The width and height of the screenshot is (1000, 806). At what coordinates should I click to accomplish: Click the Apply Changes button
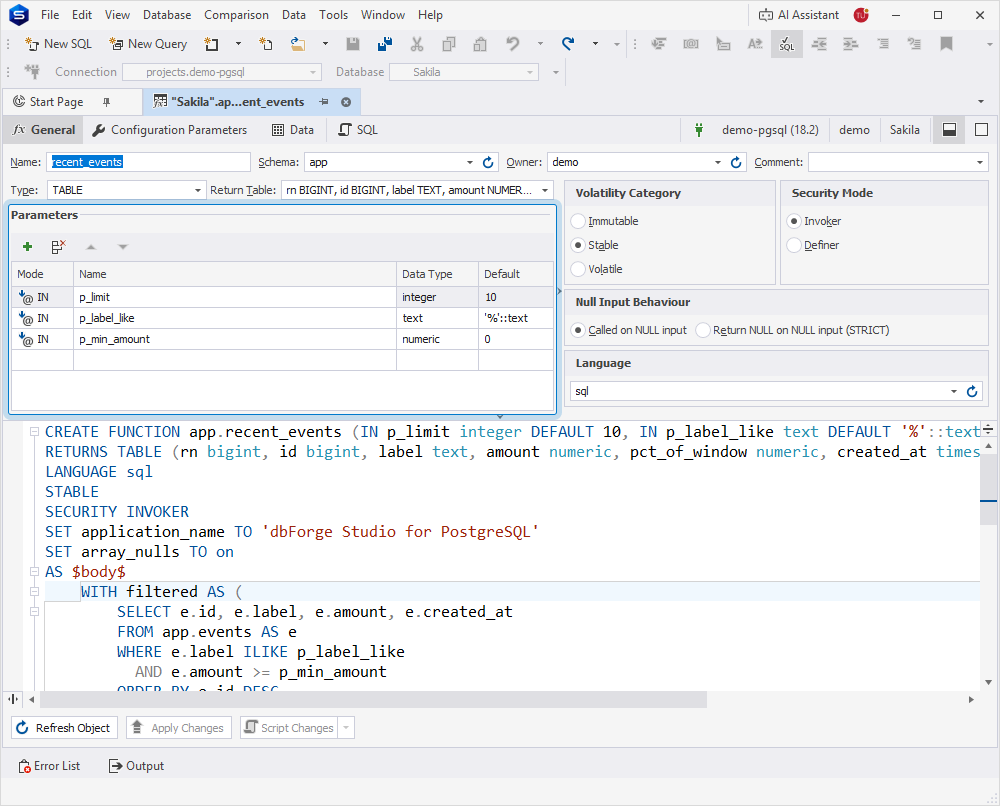(x=178, y=728)
